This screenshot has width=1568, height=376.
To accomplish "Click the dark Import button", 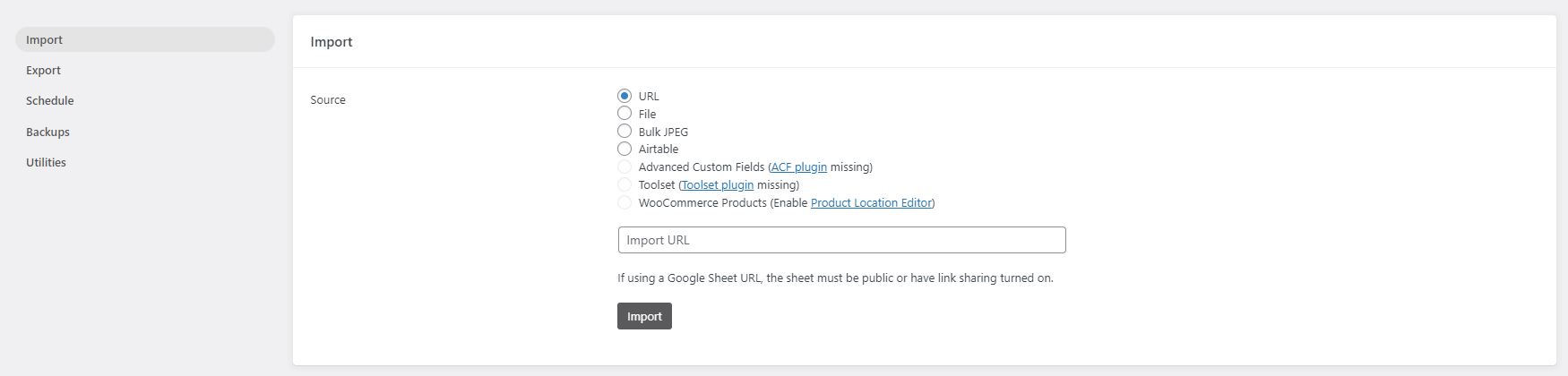I will click(644, 316).
